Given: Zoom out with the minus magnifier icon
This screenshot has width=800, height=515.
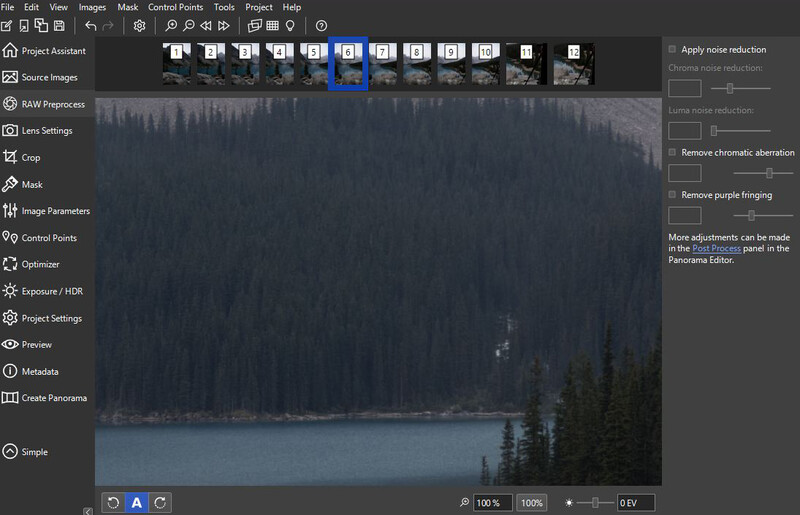Looking at the screenshot, I should click(189, 26).
